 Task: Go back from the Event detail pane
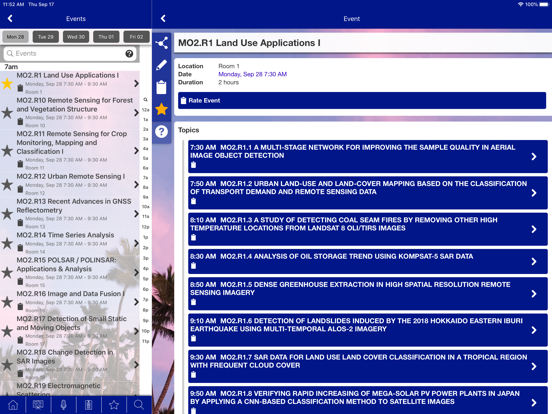[x=163, y=19]
